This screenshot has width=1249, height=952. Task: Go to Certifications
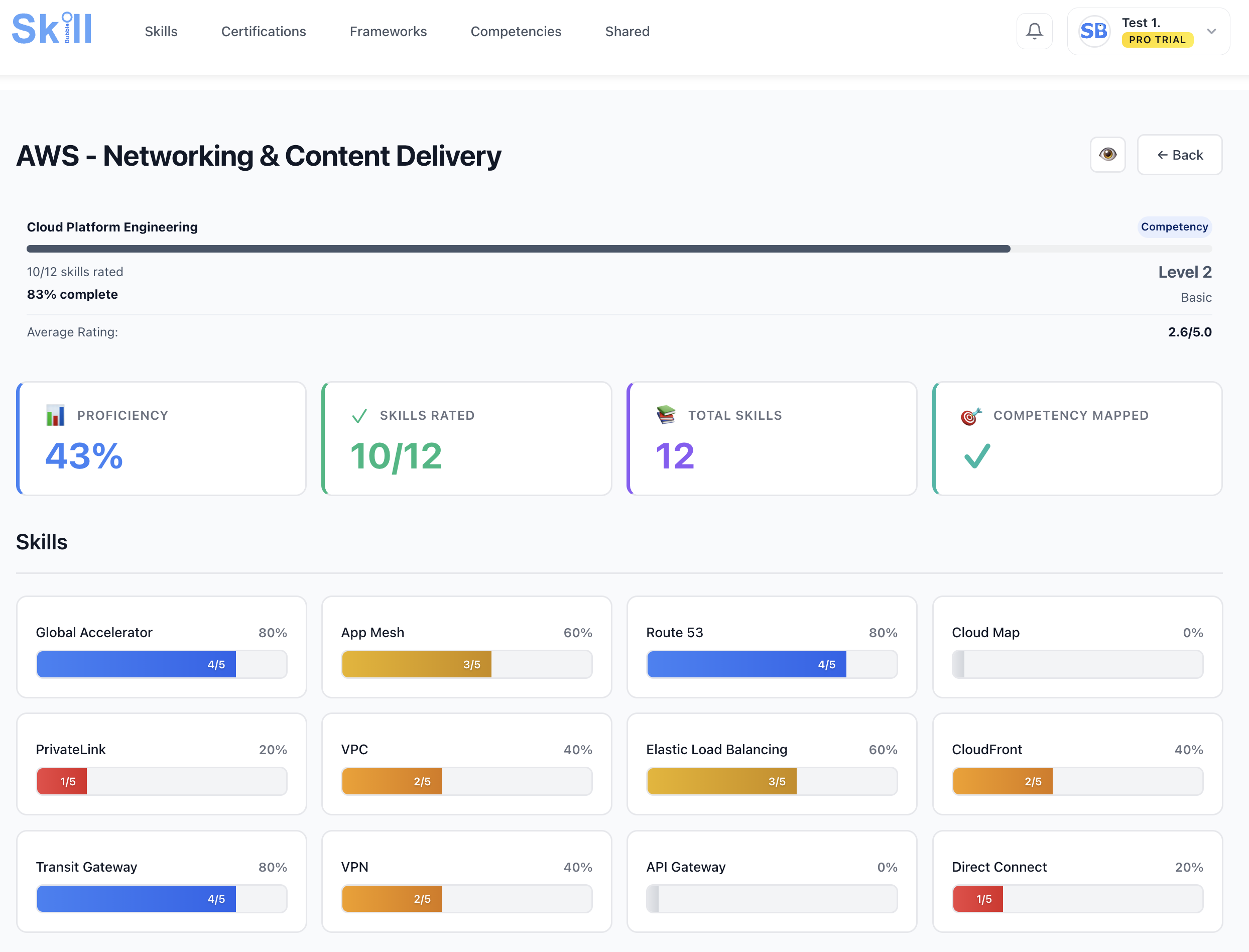(264, 32)
